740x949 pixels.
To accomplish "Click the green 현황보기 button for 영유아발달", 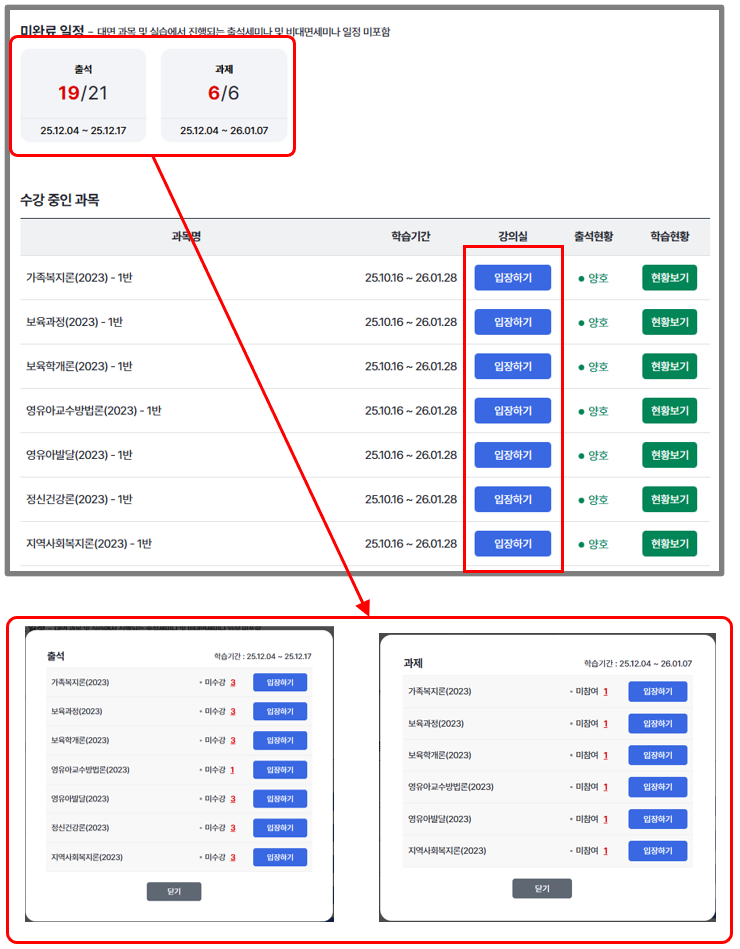I will (x=669, y=455).
